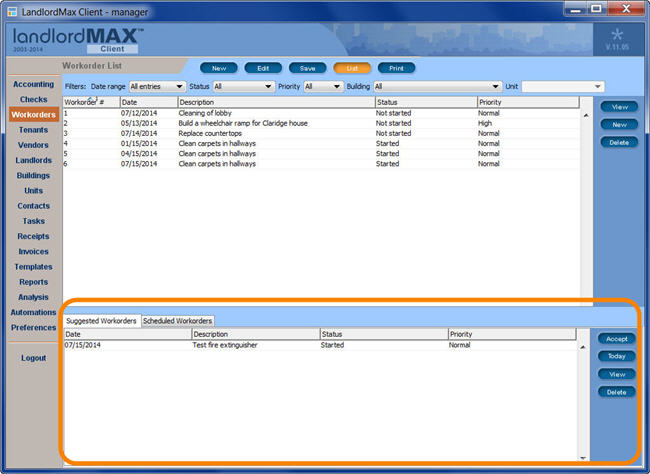Sort by Workorder # column header
This screenshot has height=474, width=650.
(x=91, y=102)
